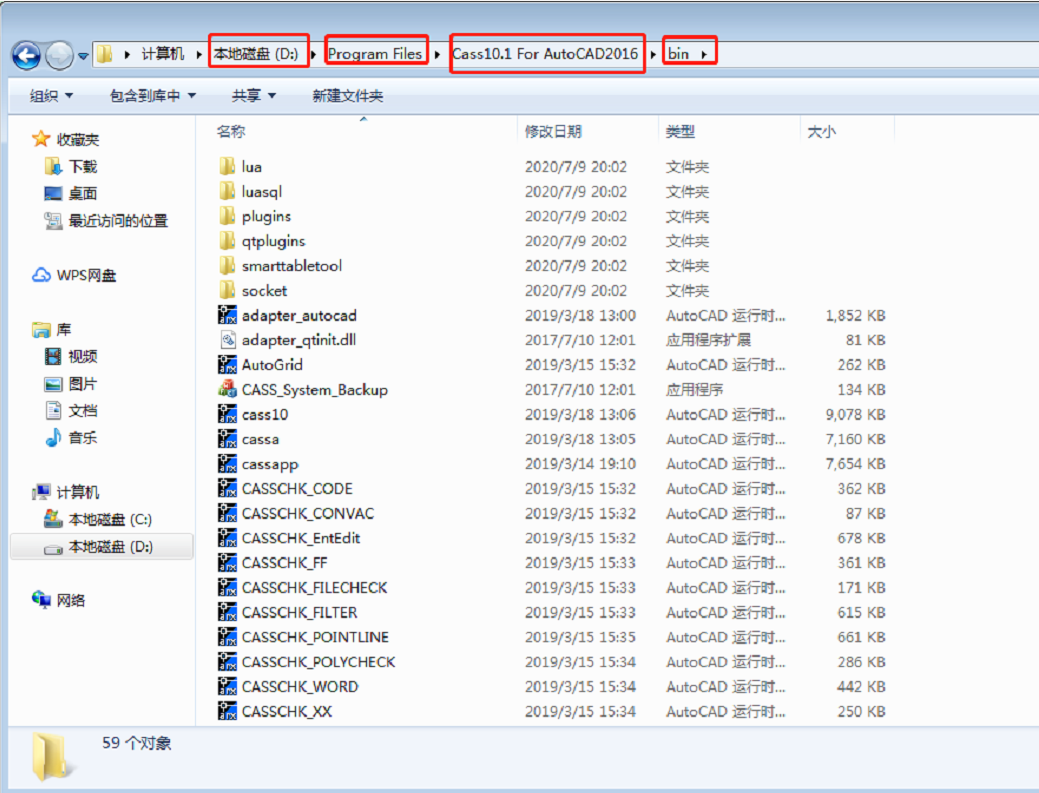Select the luasql folder icon
Image resolution: width=1039 pixels, height=793 pixels.
click(227, 191)
